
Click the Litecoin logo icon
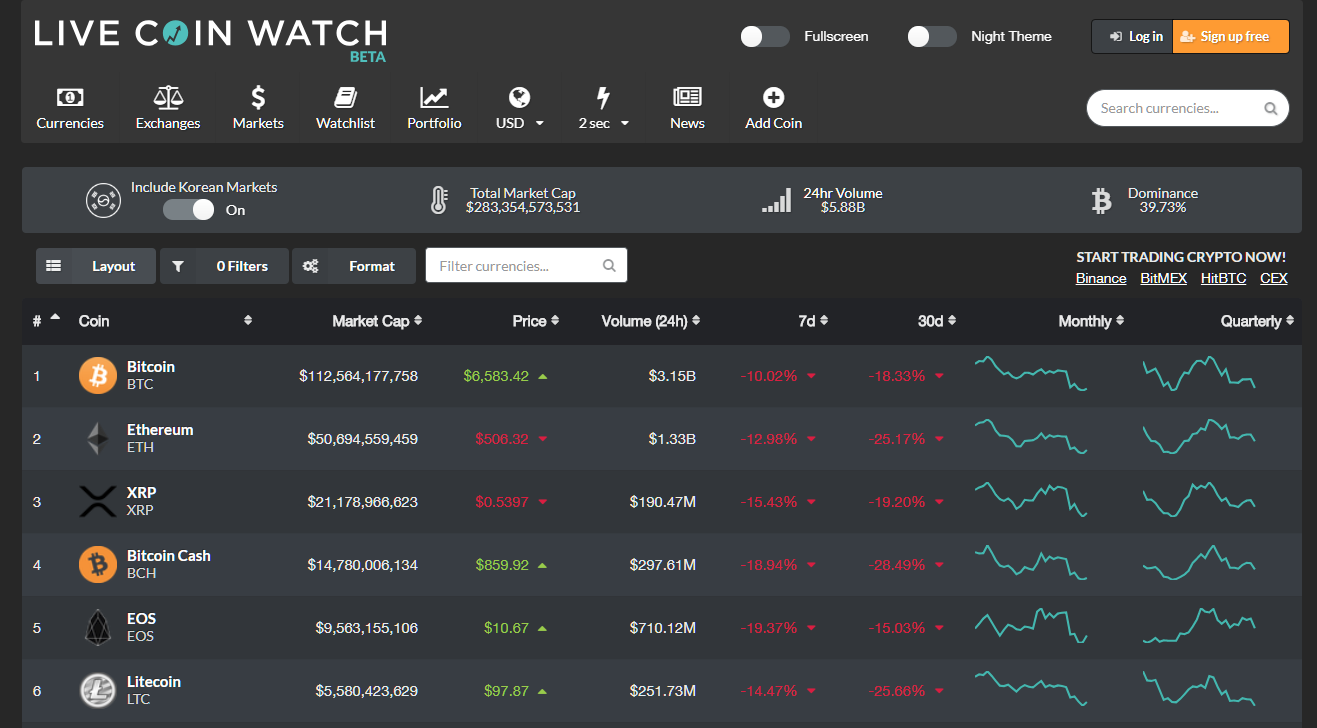[x=98, y=691]
